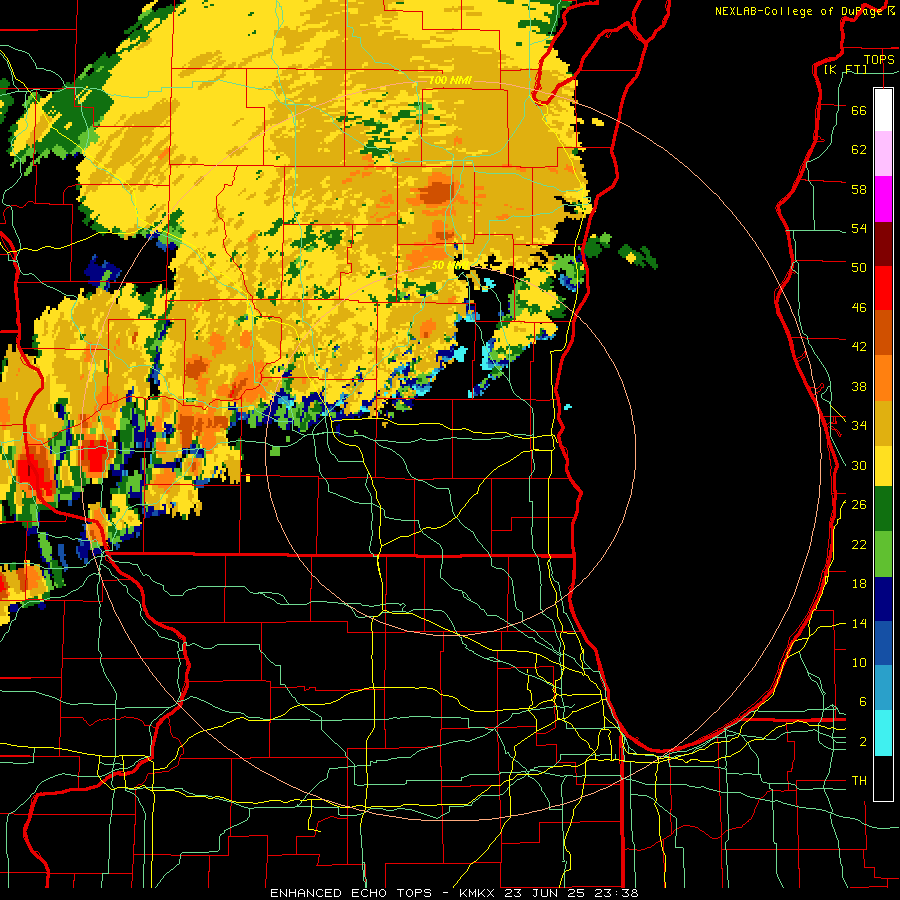
Task: Click the KMKX radar site identifier
Action: tap(476, 893)
